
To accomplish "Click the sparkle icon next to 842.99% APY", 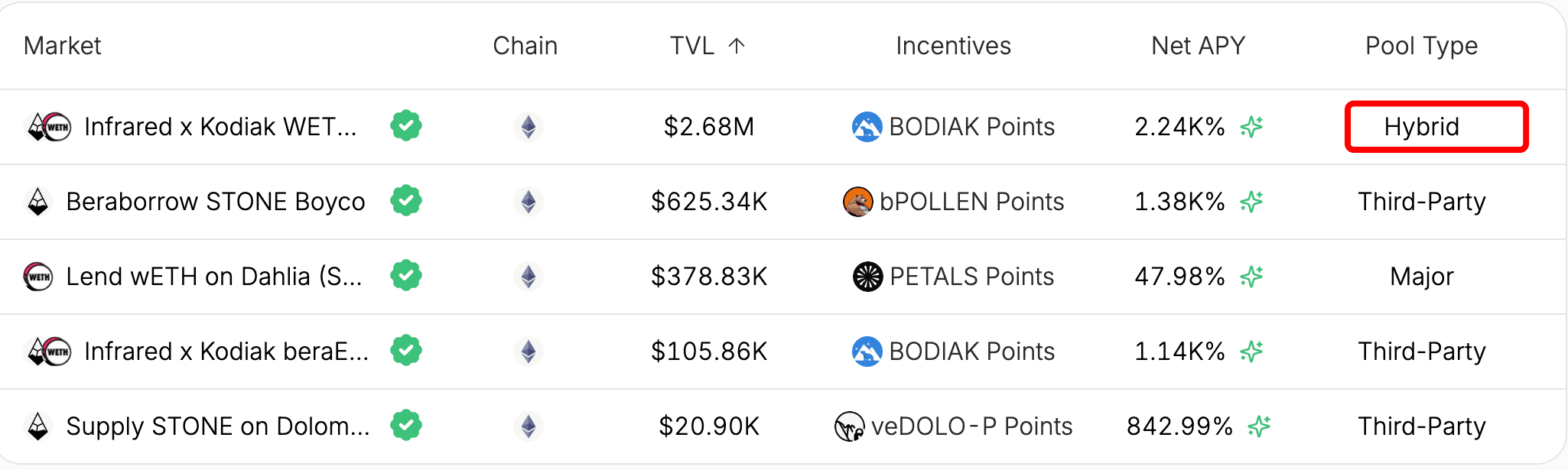I will (1259, 426).
